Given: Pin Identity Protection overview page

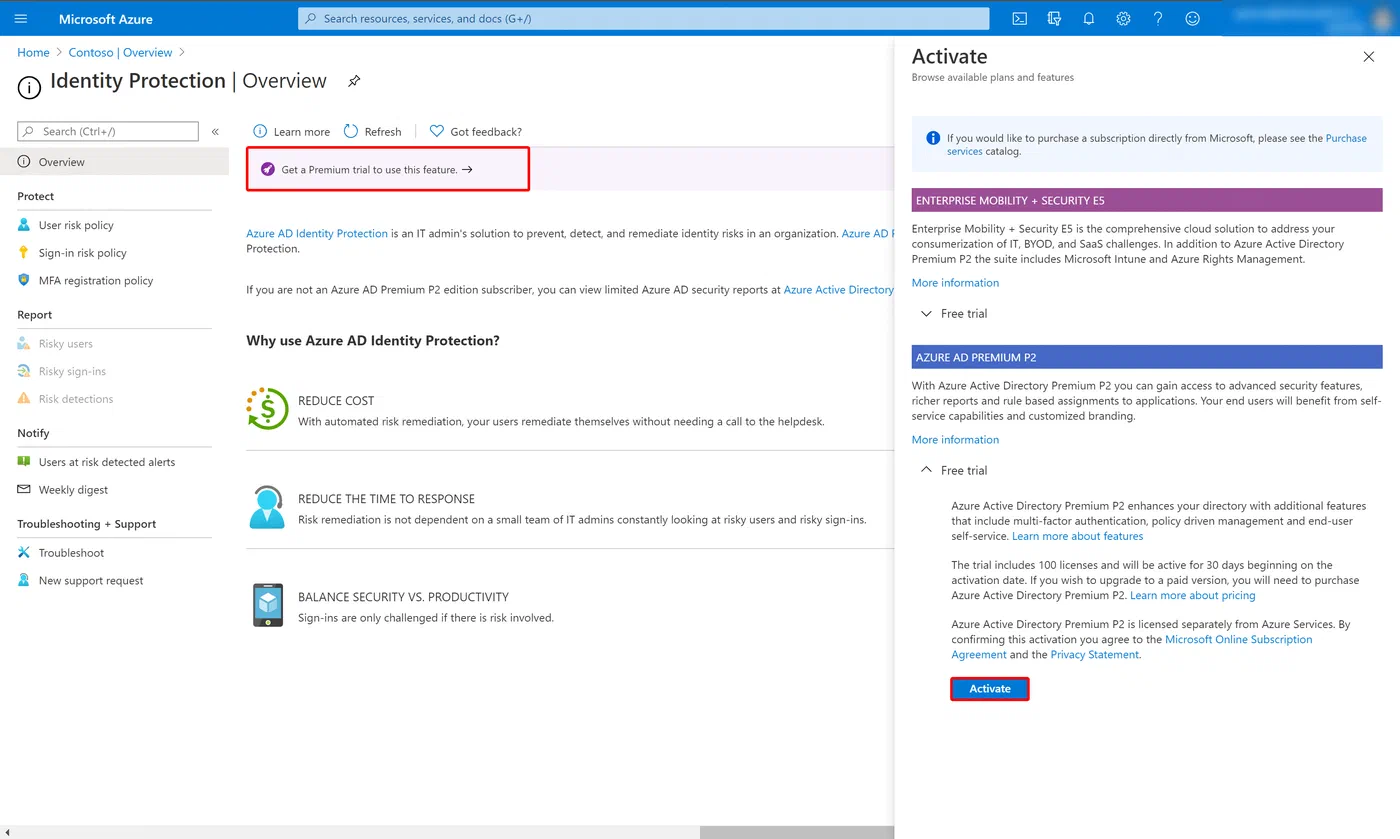Looking at the screenshot, I should (x=354, y=81).
